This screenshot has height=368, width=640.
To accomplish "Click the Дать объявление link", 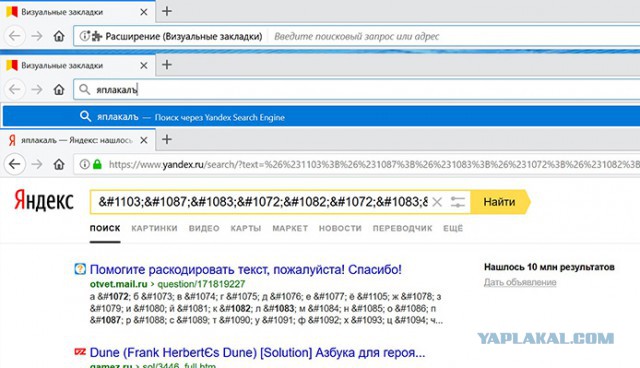I will click(x=520, y=282).
